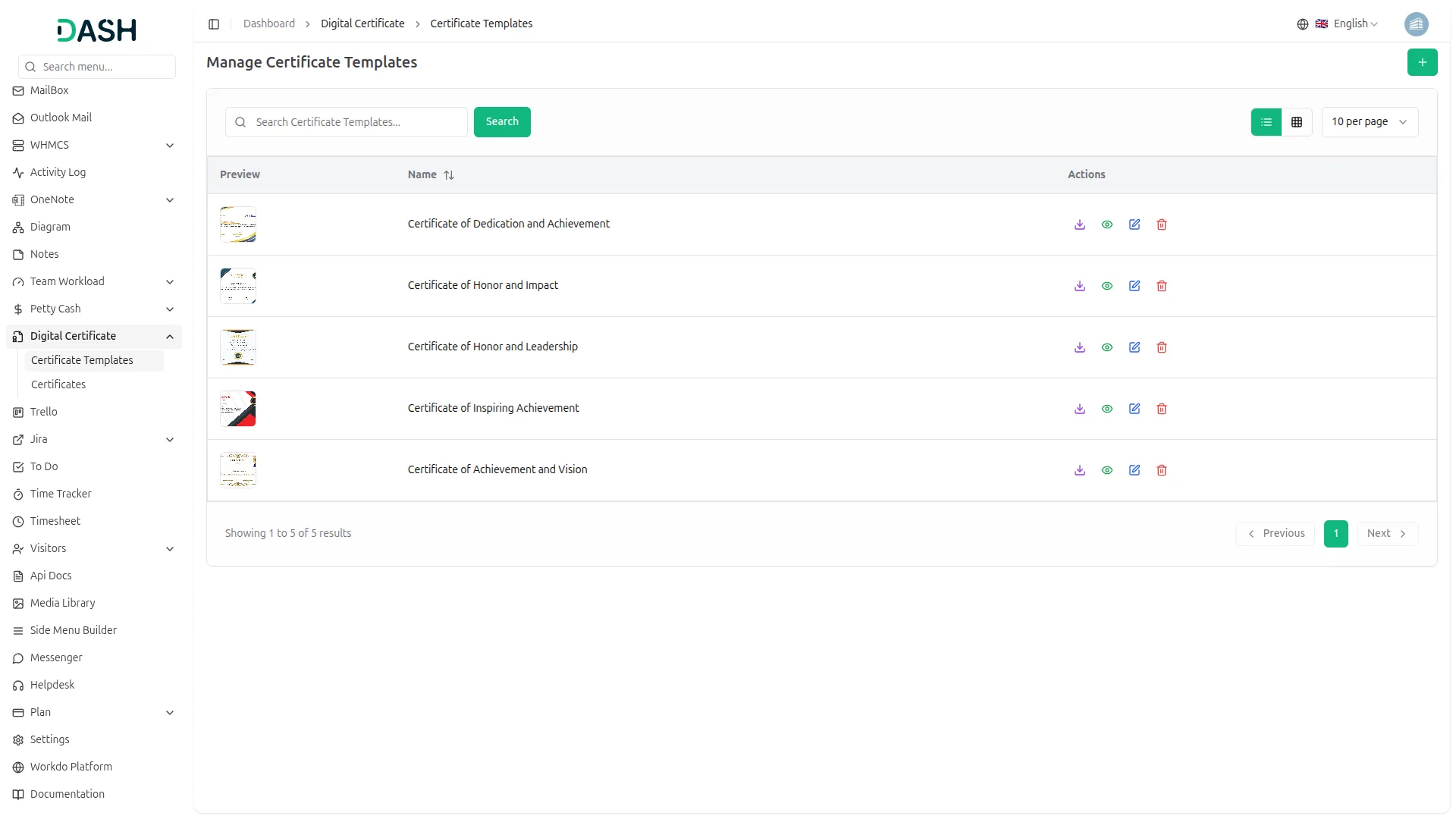This screenshot has height=819, width=1456.
Task: Edit the Certificate of Honor and Impact
Action: tap(1134, 286)
